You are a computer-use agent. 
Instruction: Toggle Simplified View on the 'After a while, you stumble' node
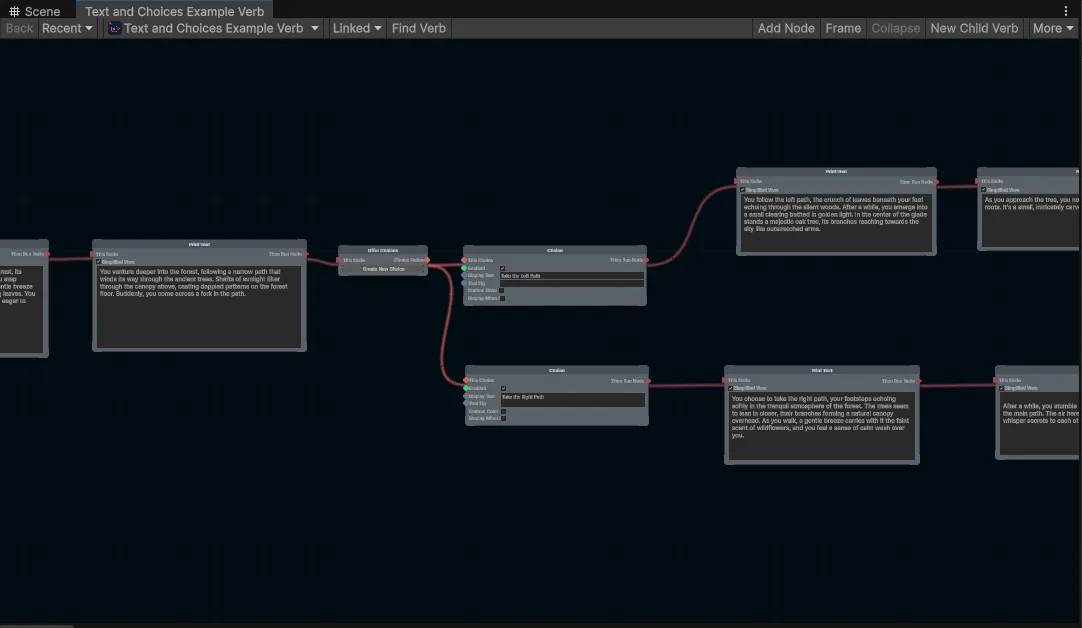[1002, 389]
